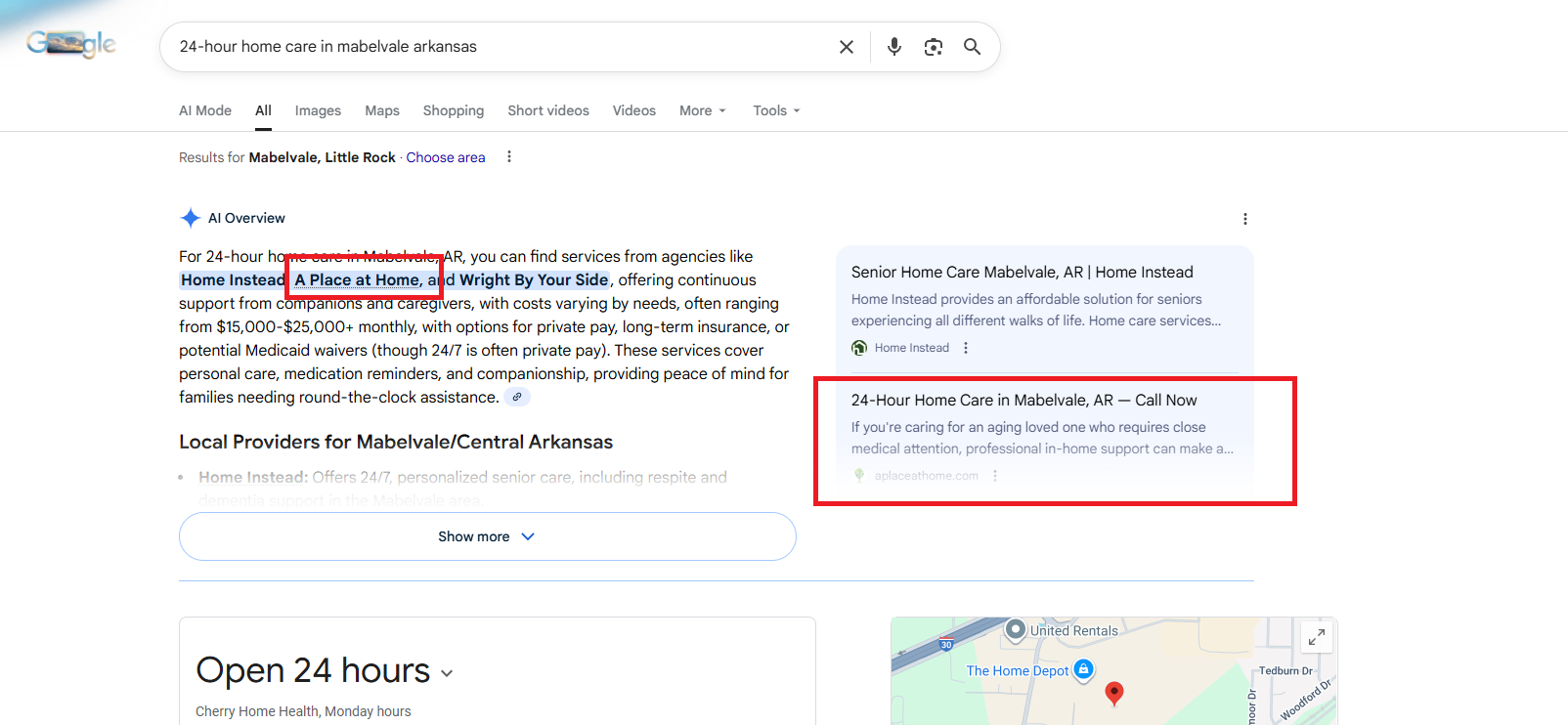1568x725 pixels.
Task: Expand the More search categories dropdown
Action: click(703, 110)
